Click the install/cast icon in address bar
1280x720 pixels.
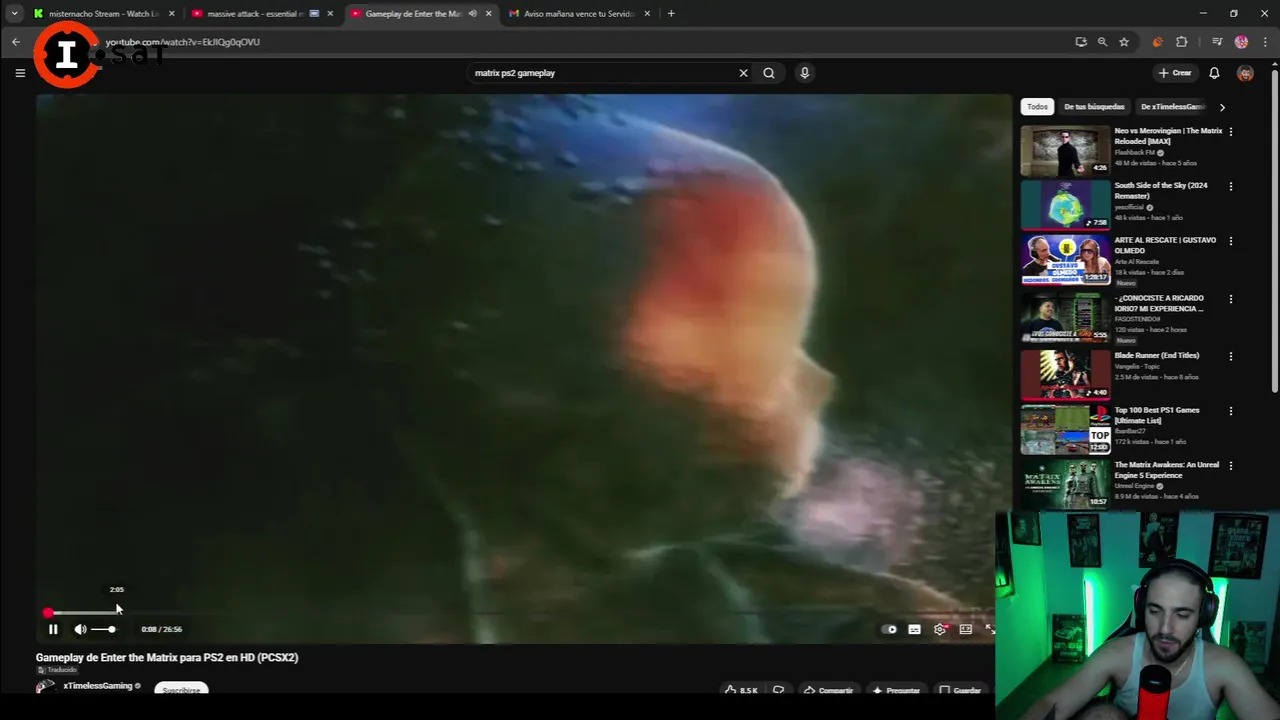click(x=1081, y=42)
